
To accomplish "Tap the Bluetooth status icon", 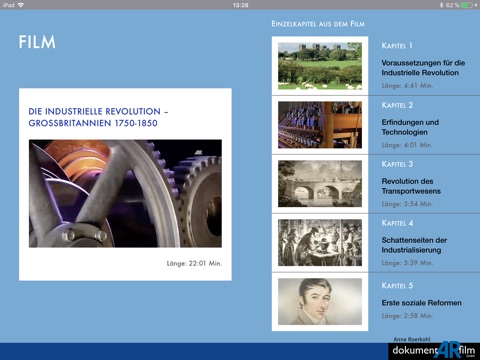I will click(441, 5).
